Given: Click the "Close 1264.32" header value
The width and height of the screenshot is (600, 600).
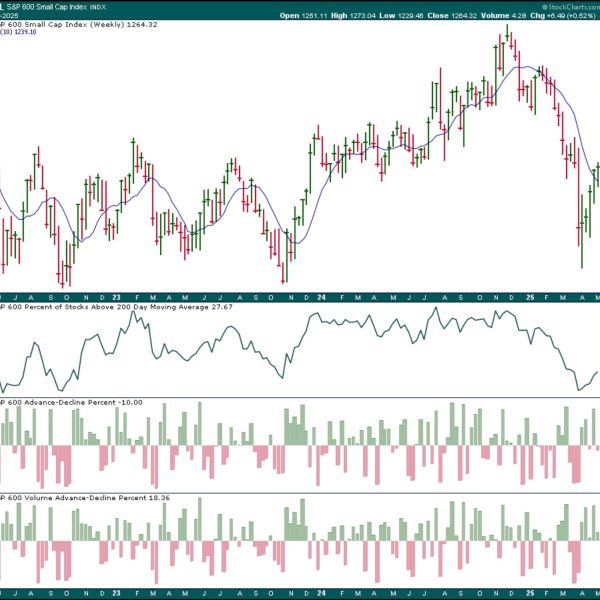Looking at the screenshot, I should coord(452,16).
